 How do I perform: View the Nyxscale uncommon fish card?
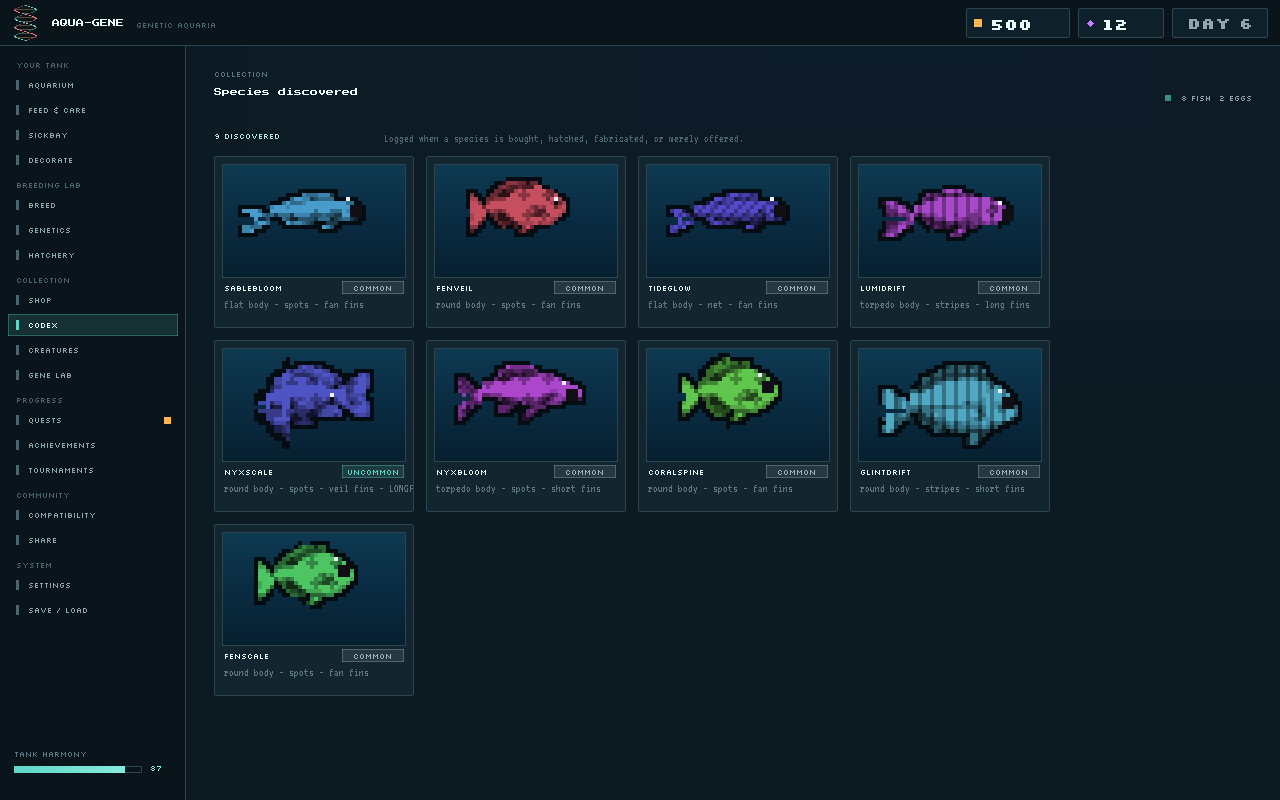pos(314,426)
